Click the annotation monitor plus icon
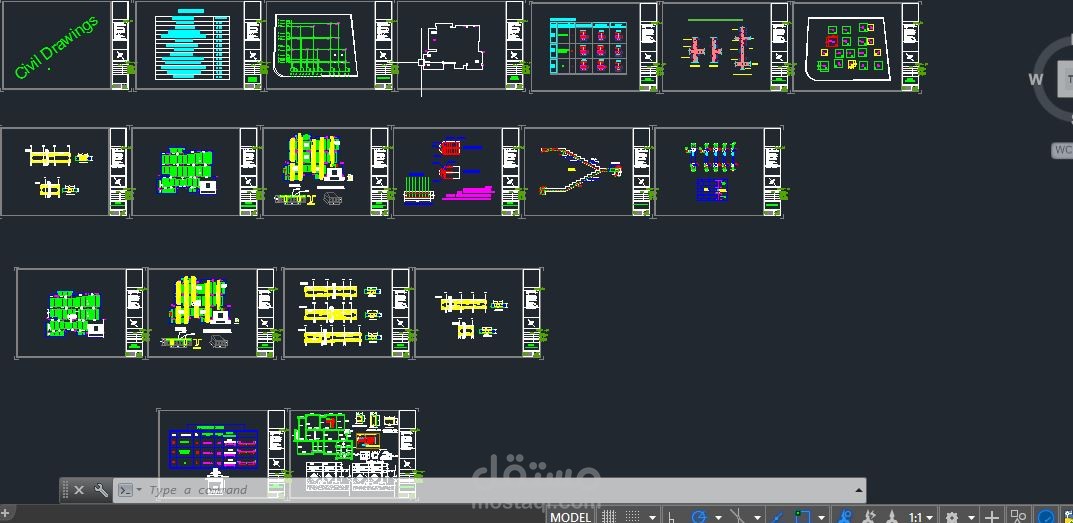 pos(992,518)
